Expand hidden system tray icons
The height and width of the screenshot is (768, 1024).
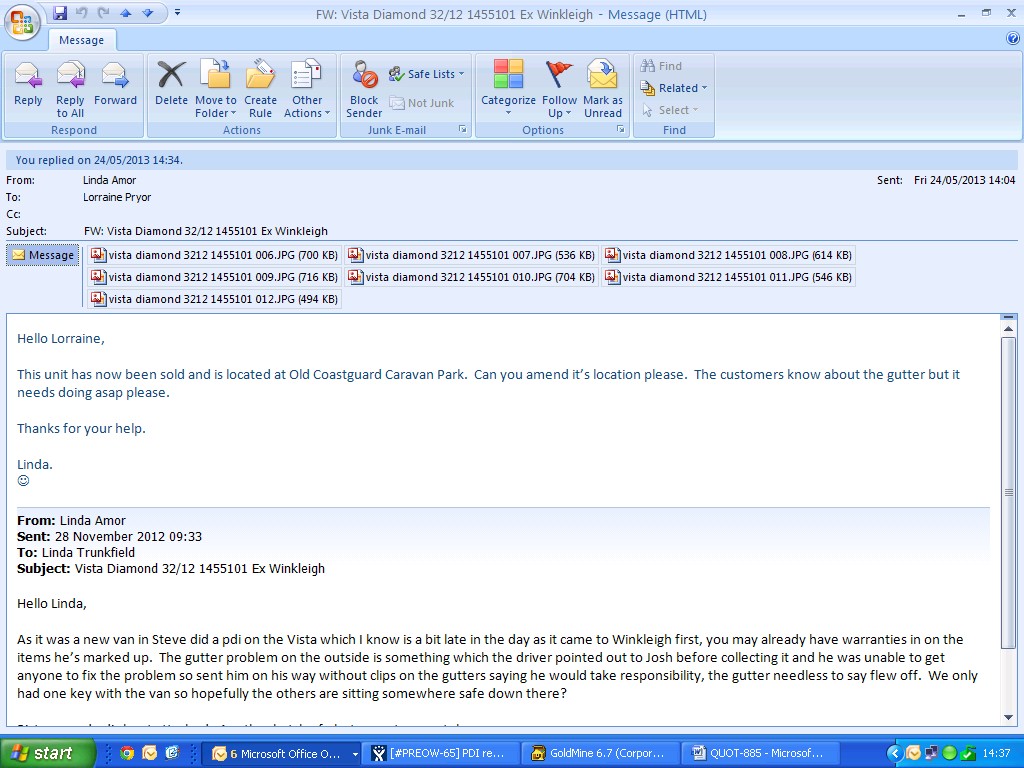tap(894, 754)
